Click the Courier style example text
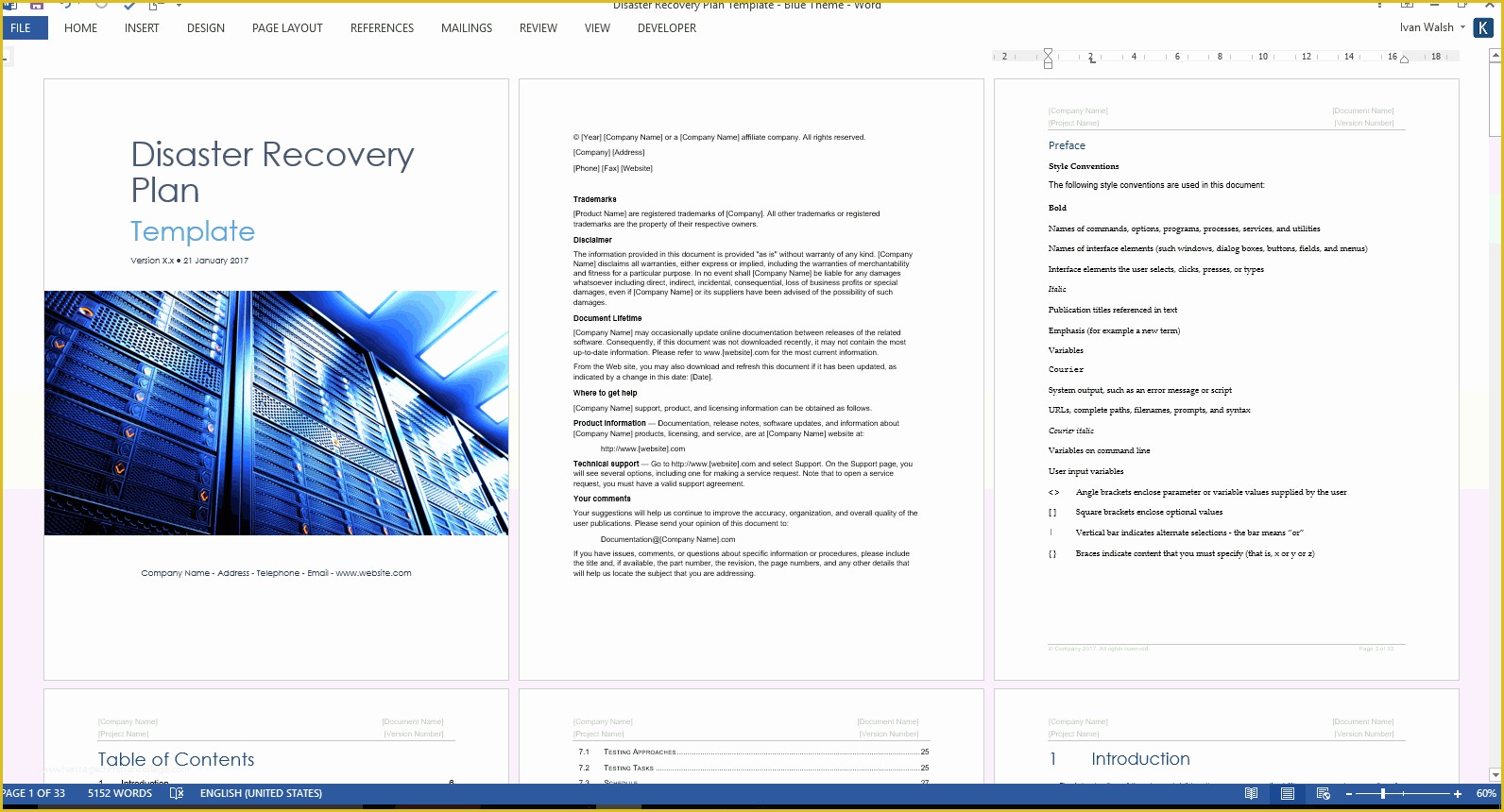The height and width of the screenshot is (812, 1504). (1066, 369)
